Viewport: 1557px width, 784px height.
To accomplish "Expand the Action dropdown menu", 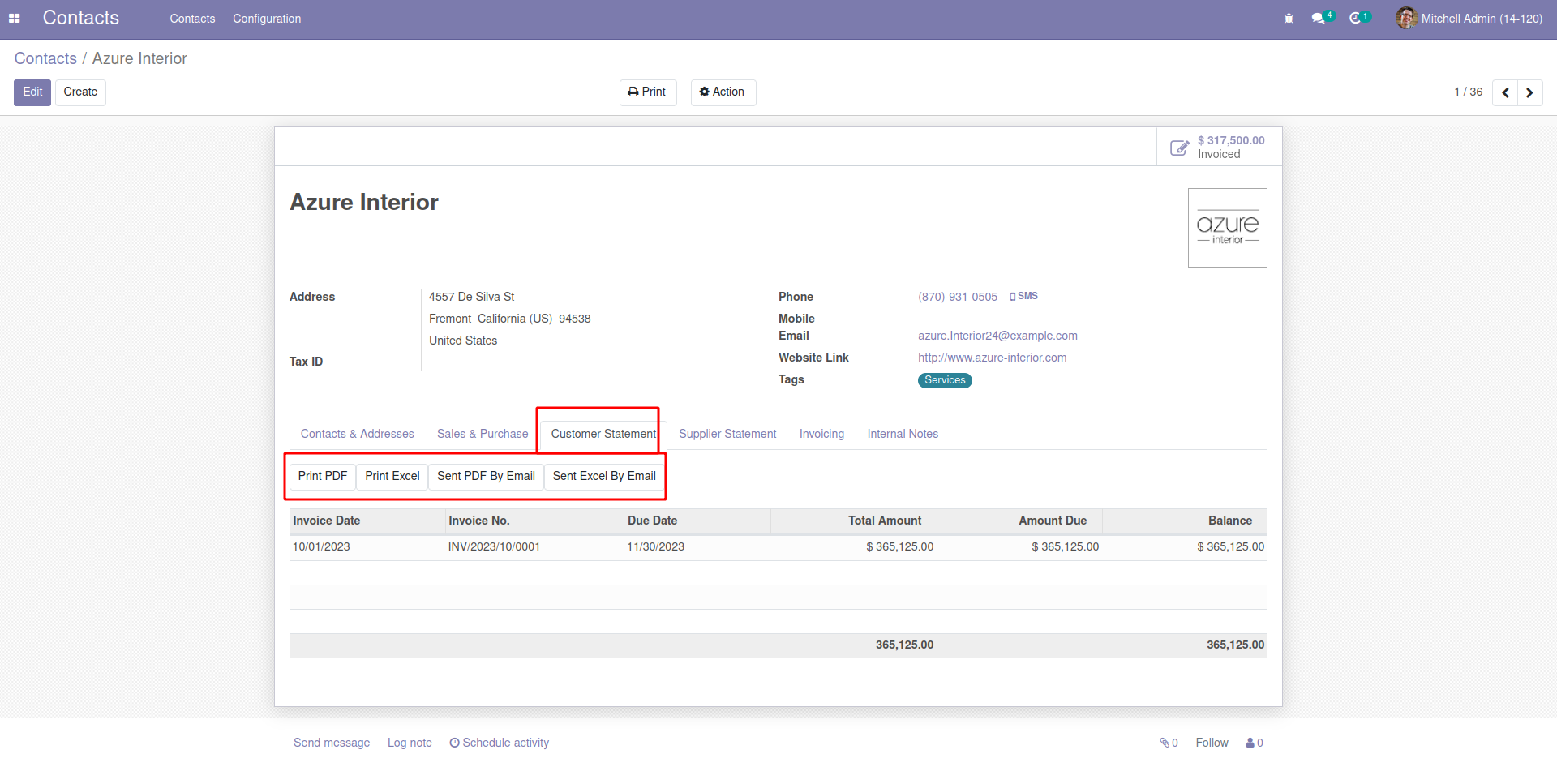I will 723,92.
